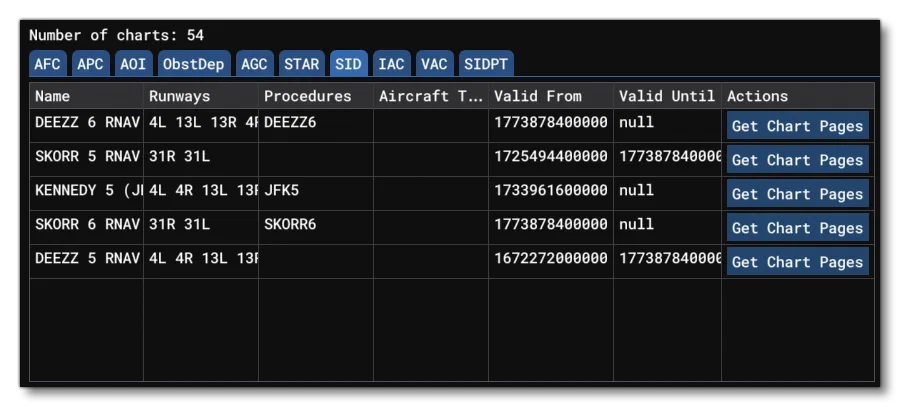This screenshot has width=900, height=407.
Task: Get Chart Pages for DEEZZ 6 RNAV
Action: (797, 126)
